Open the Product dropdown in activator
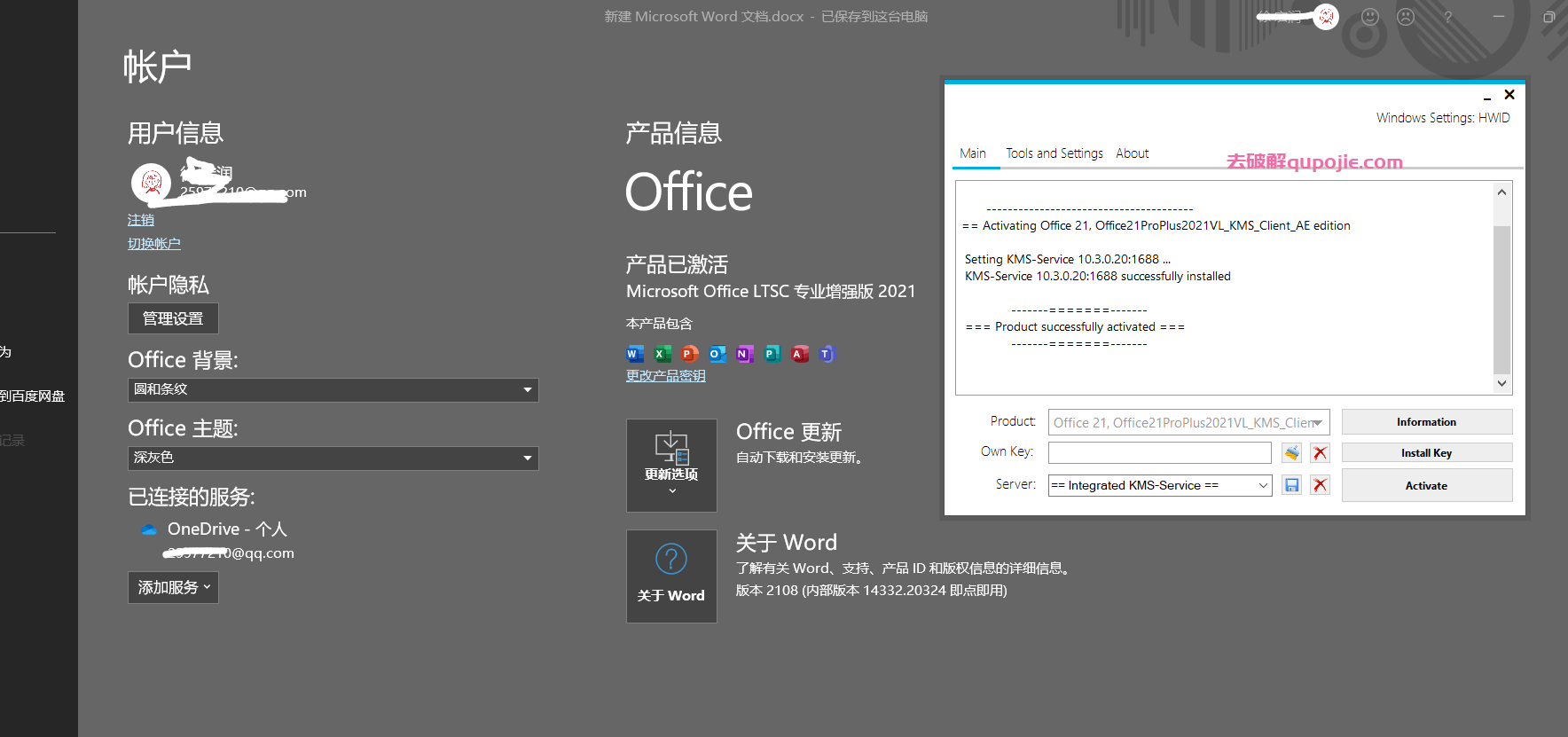Image resolution: width=1568 pixels, height=737 pixels. (1188, 422)
